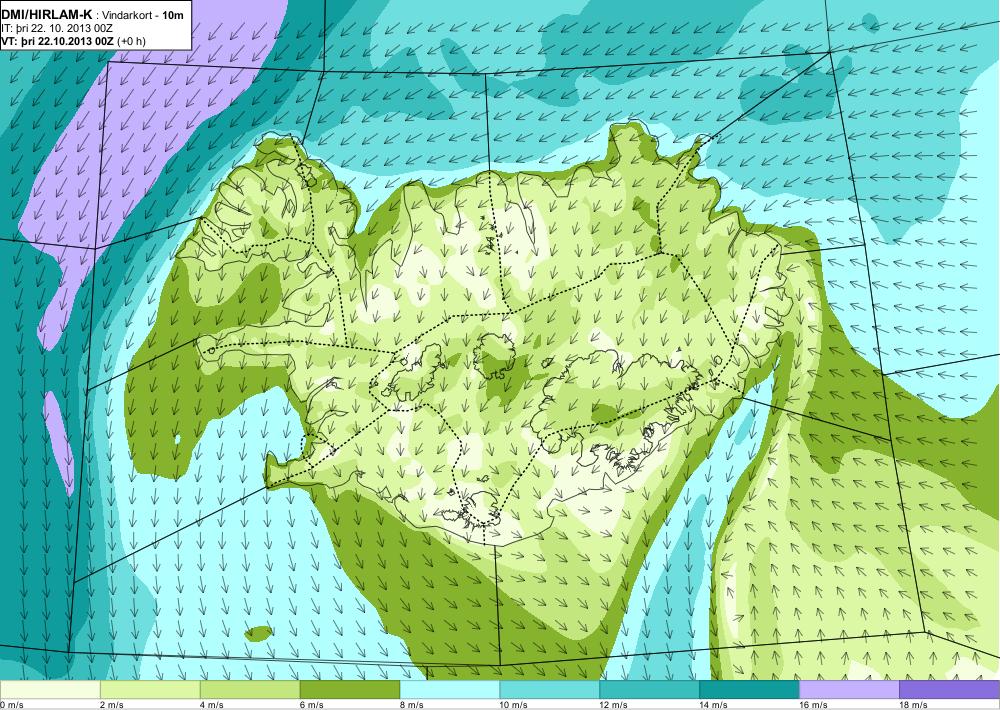This screenshot has height=710, width=1000.
Task: Click the 'VT: þri 22.10.2013 00Z' line
Action: tap(57, 41)
